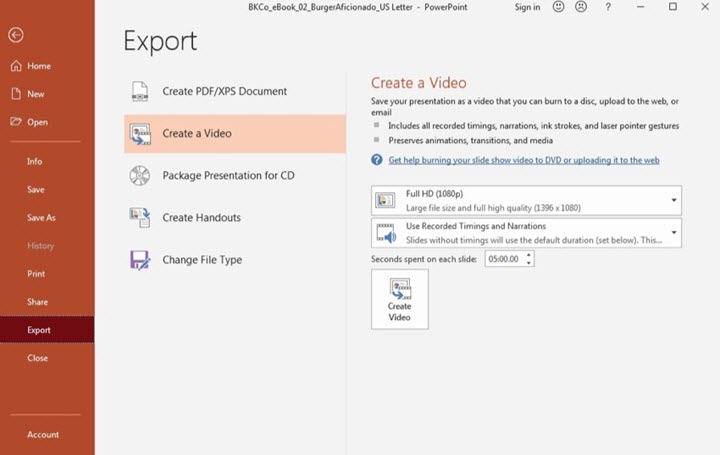720x455 pixels.
Task: Increase seconds spent on each slide
Action: (529, 255)
